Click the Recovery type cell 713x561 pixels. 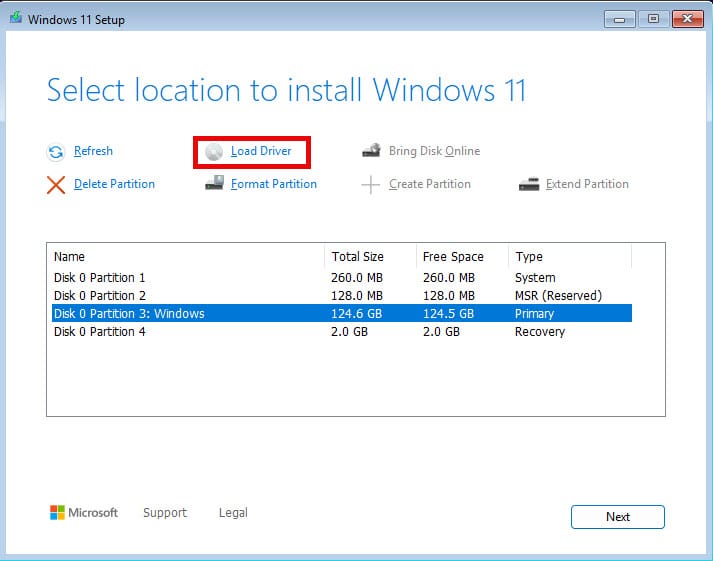pyautogui.click(x=540, y=332)
